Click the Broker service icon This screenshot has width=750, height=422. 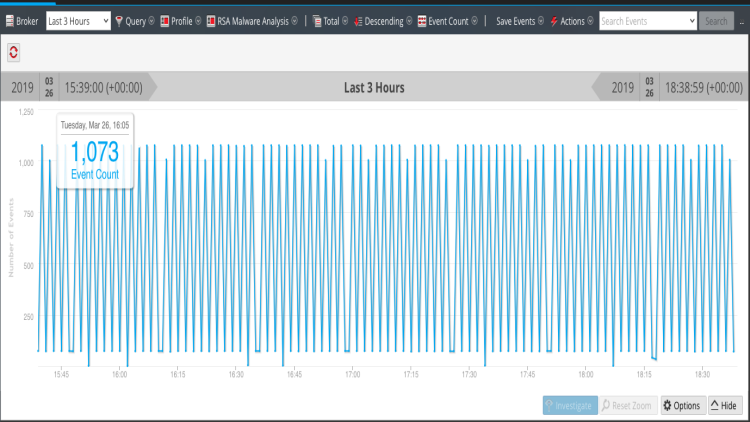(x=8, y=21)
